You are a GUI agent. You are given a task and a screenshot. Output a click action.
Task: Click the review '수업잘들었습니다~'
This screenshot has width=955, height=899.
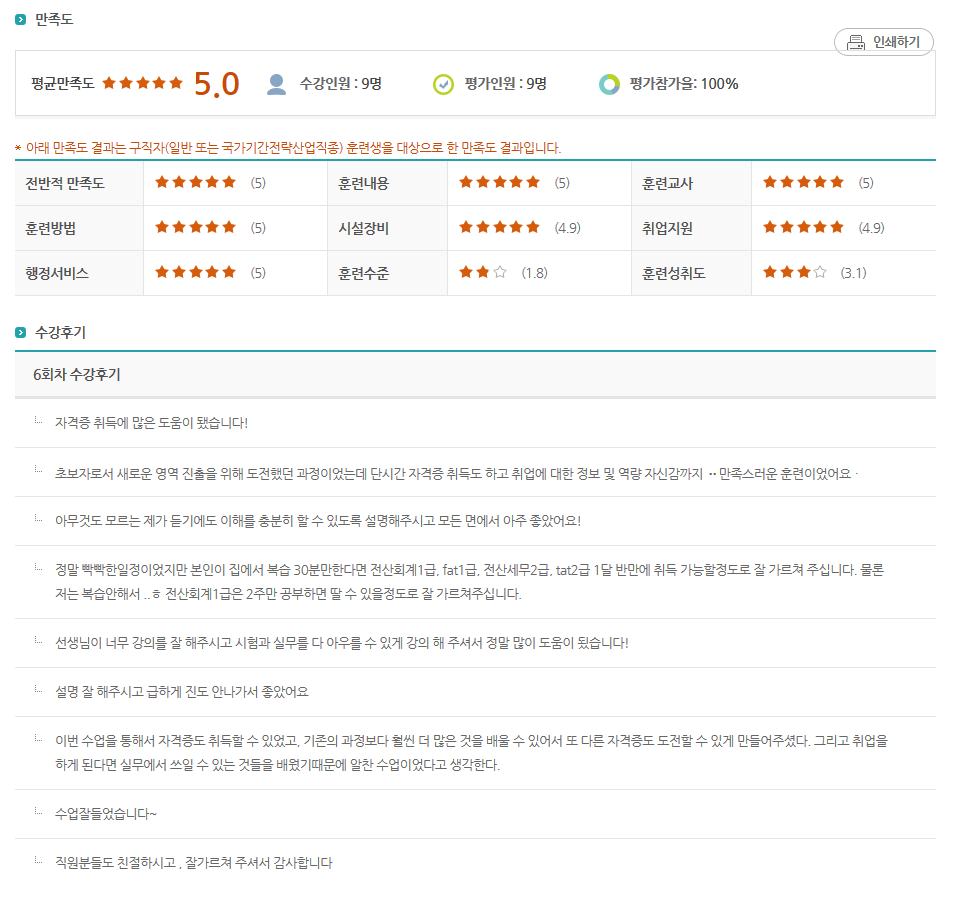[106, 814]
